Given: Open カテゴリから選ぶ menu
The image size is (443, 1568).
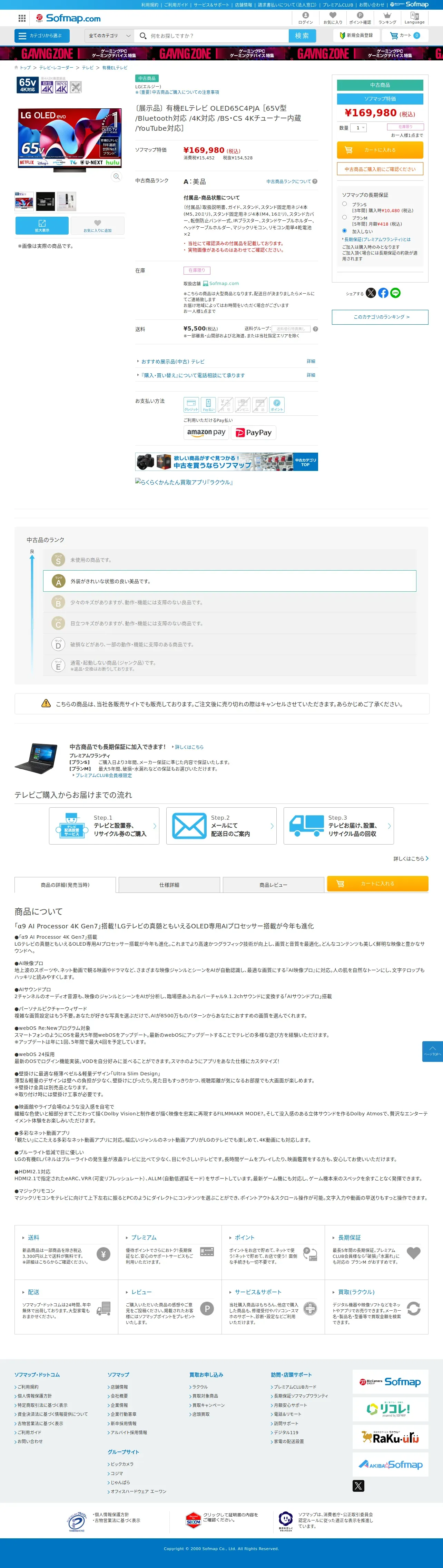Looking at the screenshot, I should point(42,35).
